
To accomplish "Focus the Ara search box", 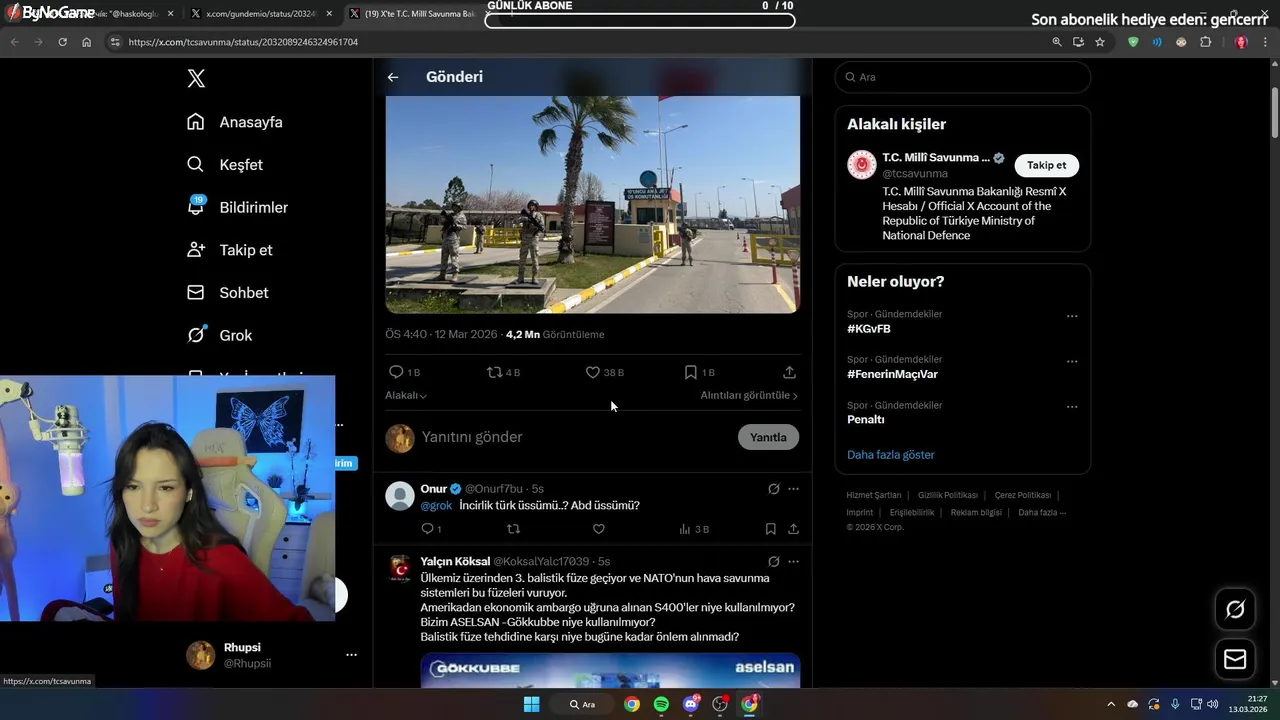I will pos(962,77).
